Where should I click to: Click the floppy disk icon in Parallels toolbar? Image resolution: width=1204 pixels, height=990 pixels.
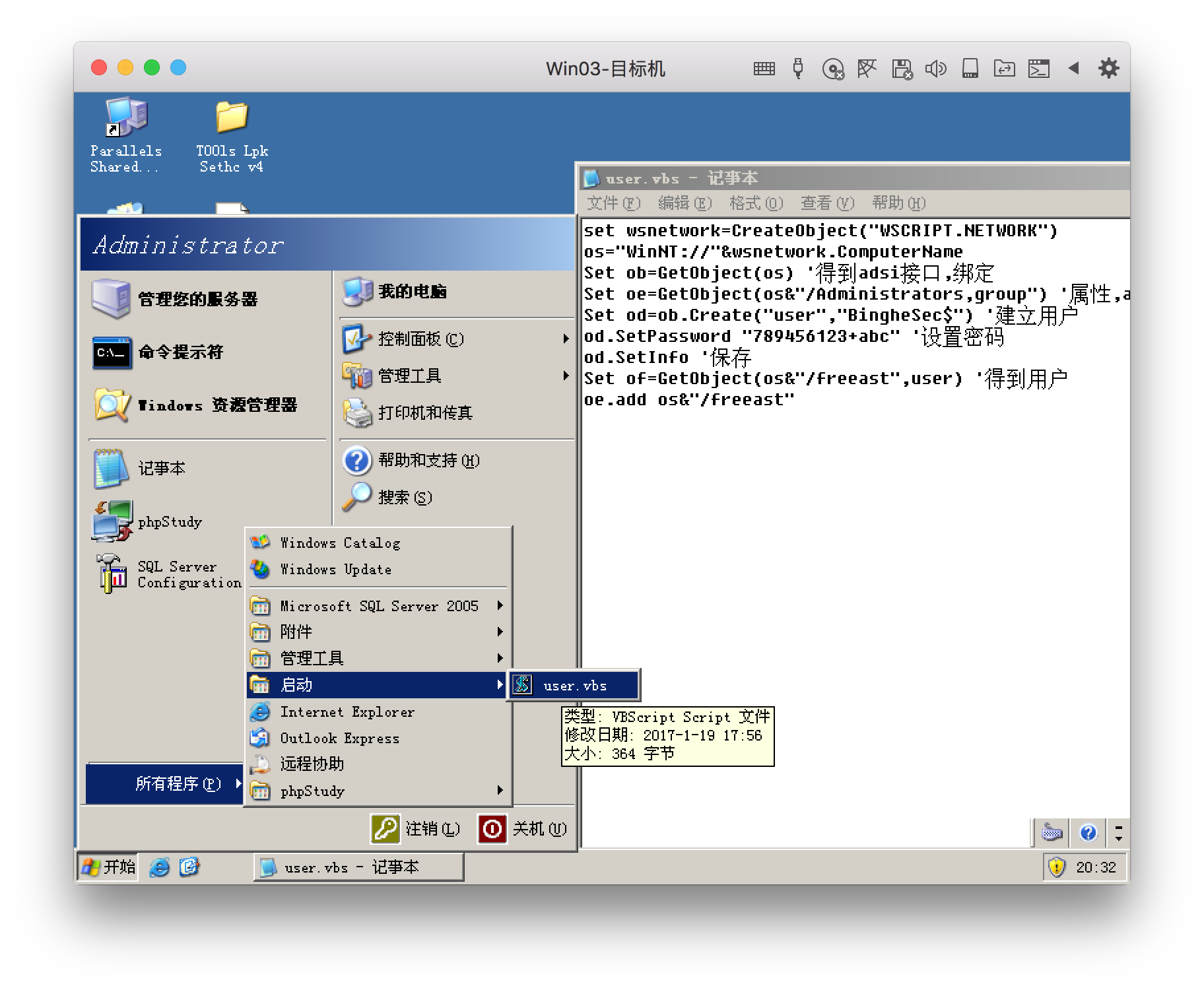pyautogui.click(x=902, y=69)
